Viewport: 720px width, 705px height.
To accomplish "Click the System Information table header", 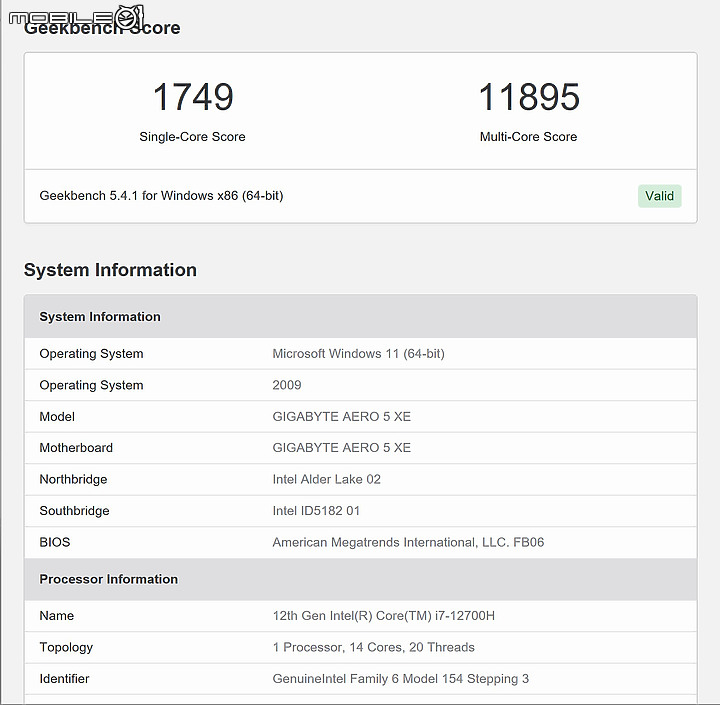I will (x=360, y=316).
